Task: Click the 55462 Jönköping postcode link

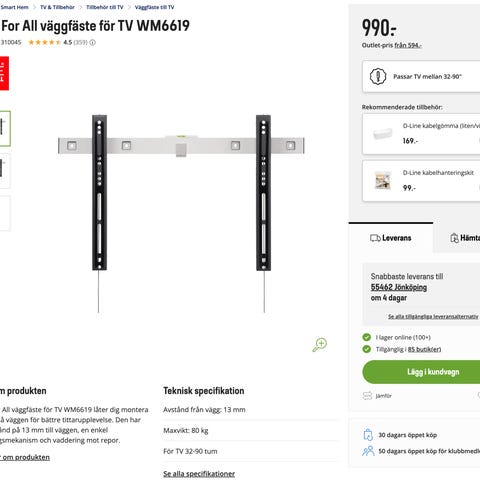Action: click(x=399, y=287)
